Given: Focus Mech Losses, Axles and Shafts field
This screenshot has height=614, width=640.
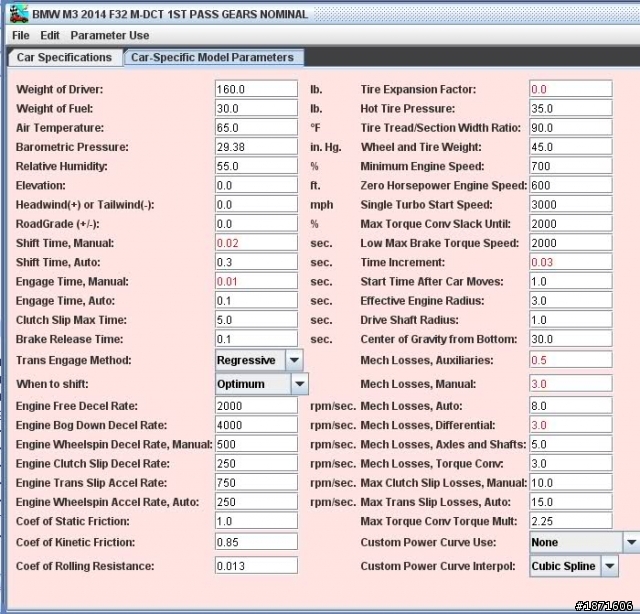Looking at the screenshot, I should [571, 444].
